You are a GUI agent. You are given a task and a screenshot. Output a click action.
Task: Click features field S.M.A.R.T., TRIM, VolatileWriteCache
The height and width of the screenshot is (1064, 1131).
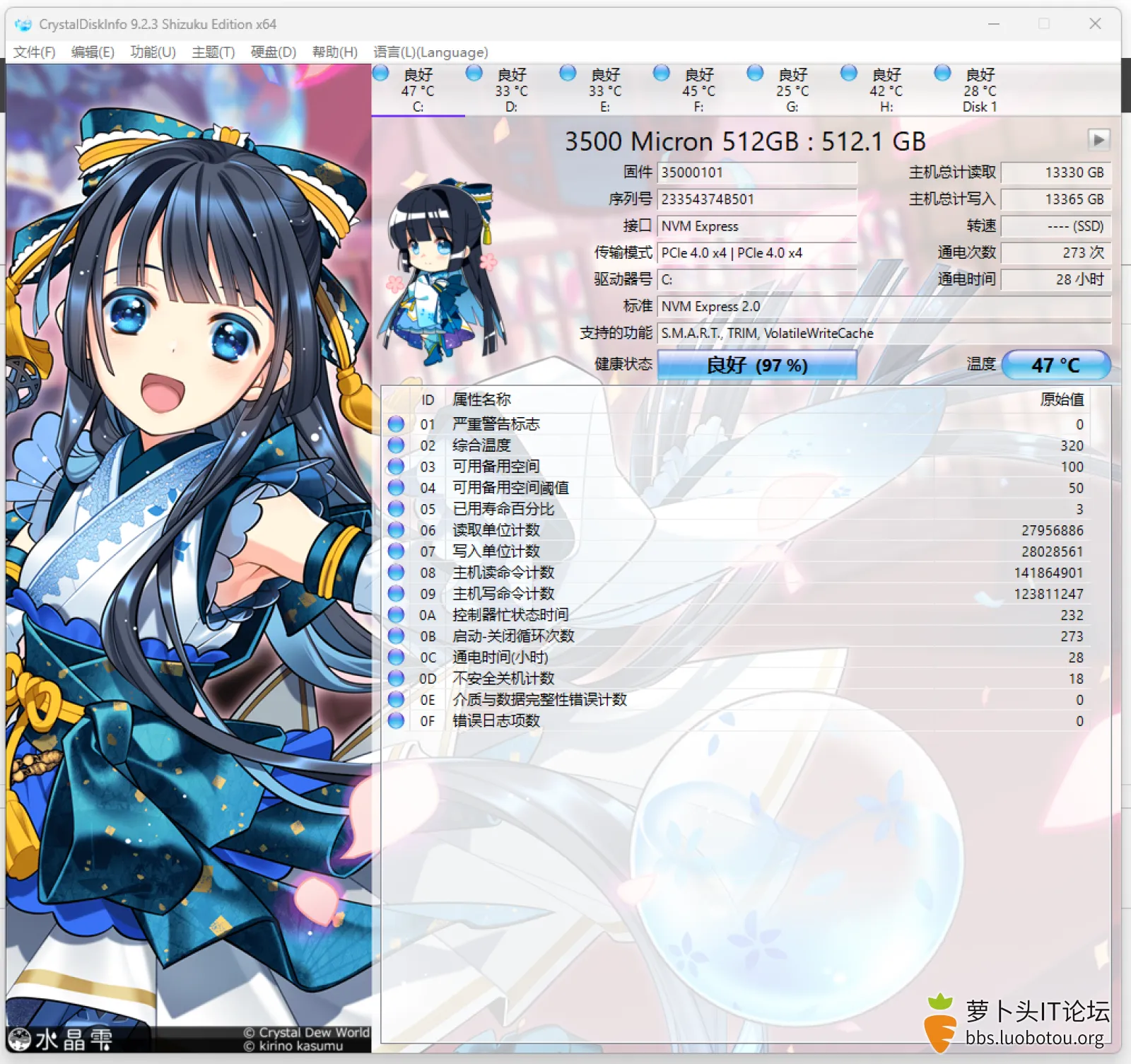tap(884, 334)
